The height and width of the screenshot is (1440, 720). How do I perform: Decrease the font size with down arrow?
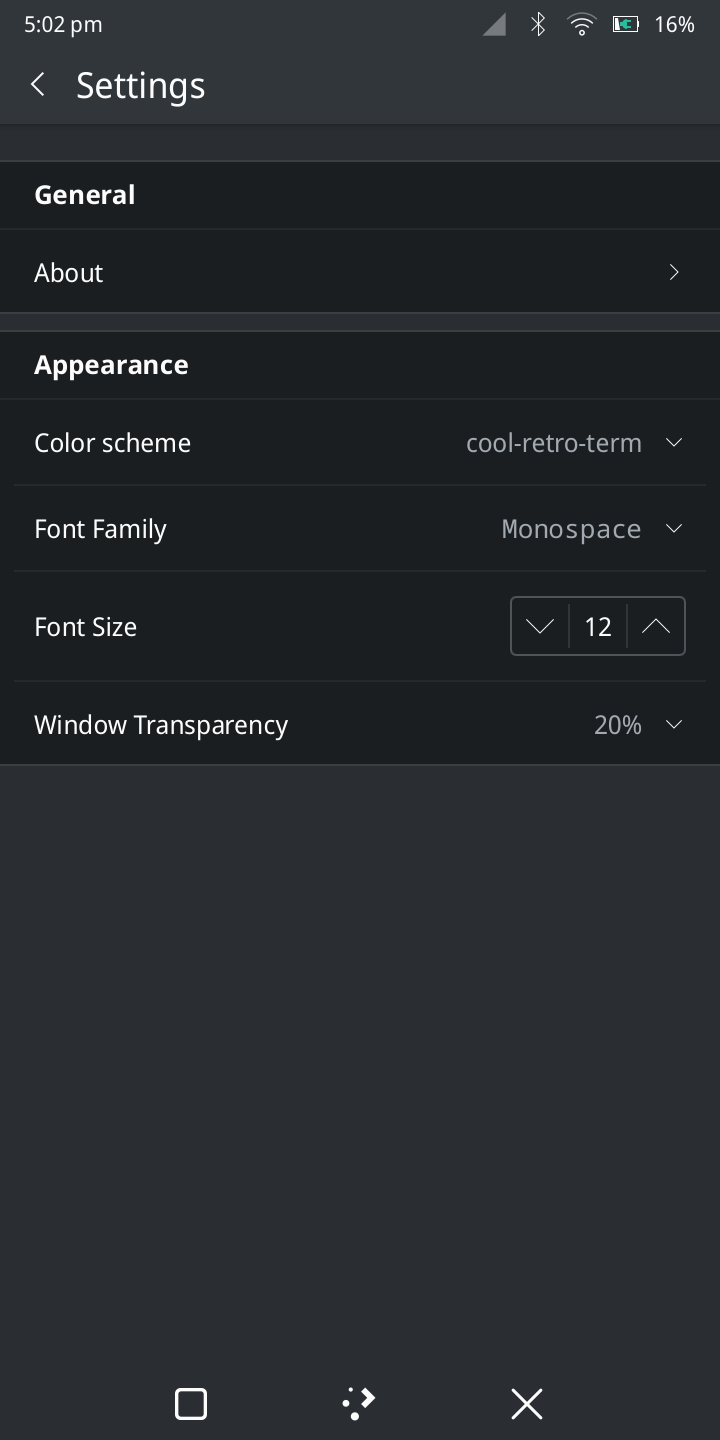pyautogui.click(x=540, y=627)
